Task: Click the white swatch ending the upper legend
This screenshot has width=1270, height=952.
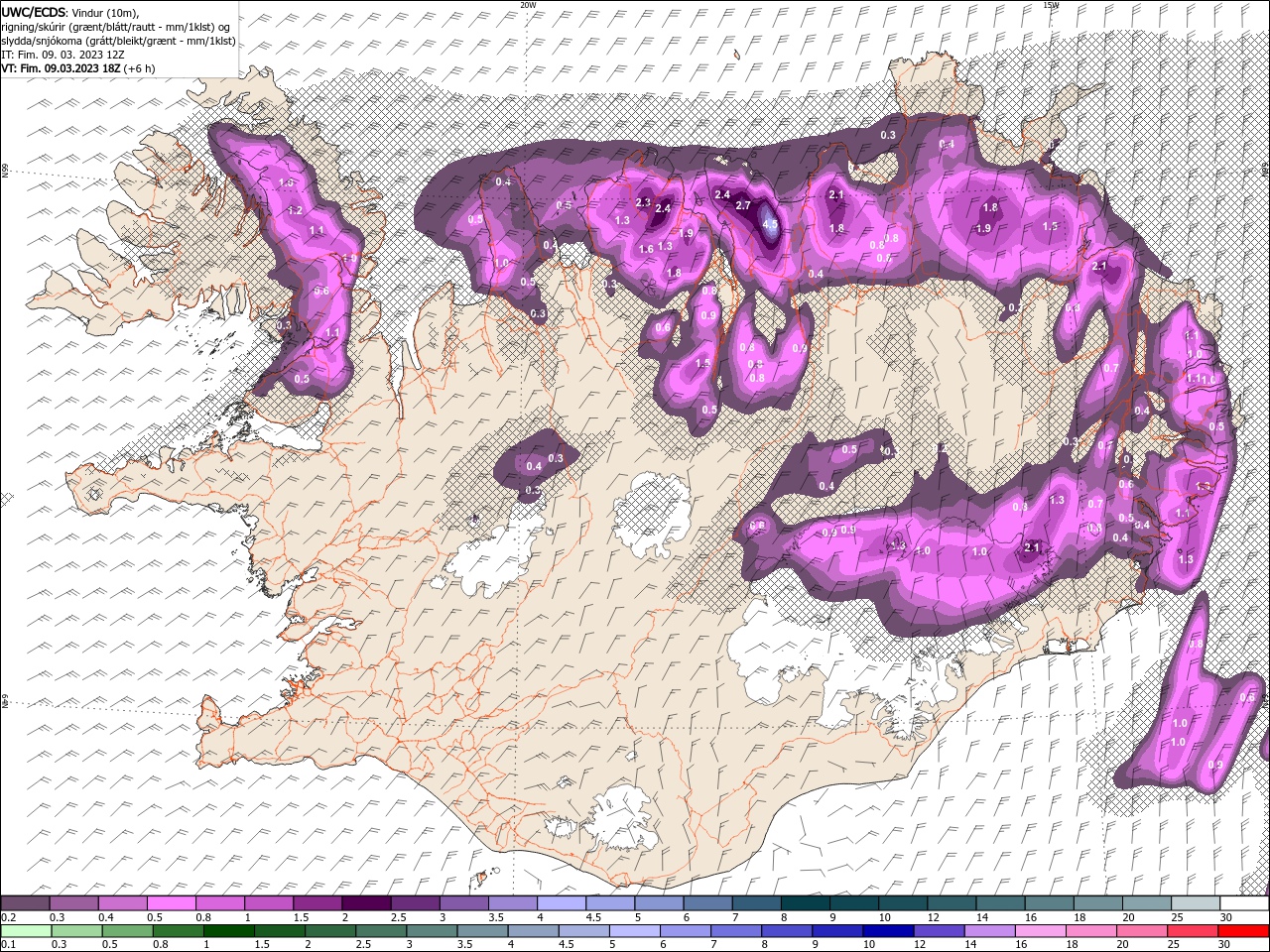Action: (x=1244, y=903)
